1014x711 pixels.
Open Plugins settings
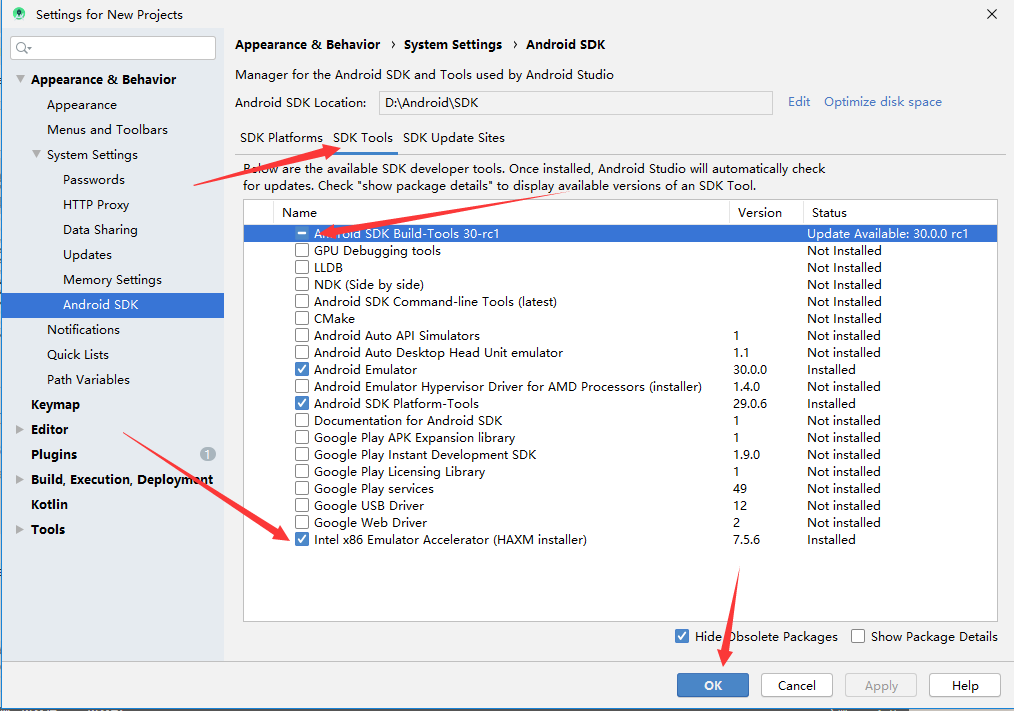[54, 455]
